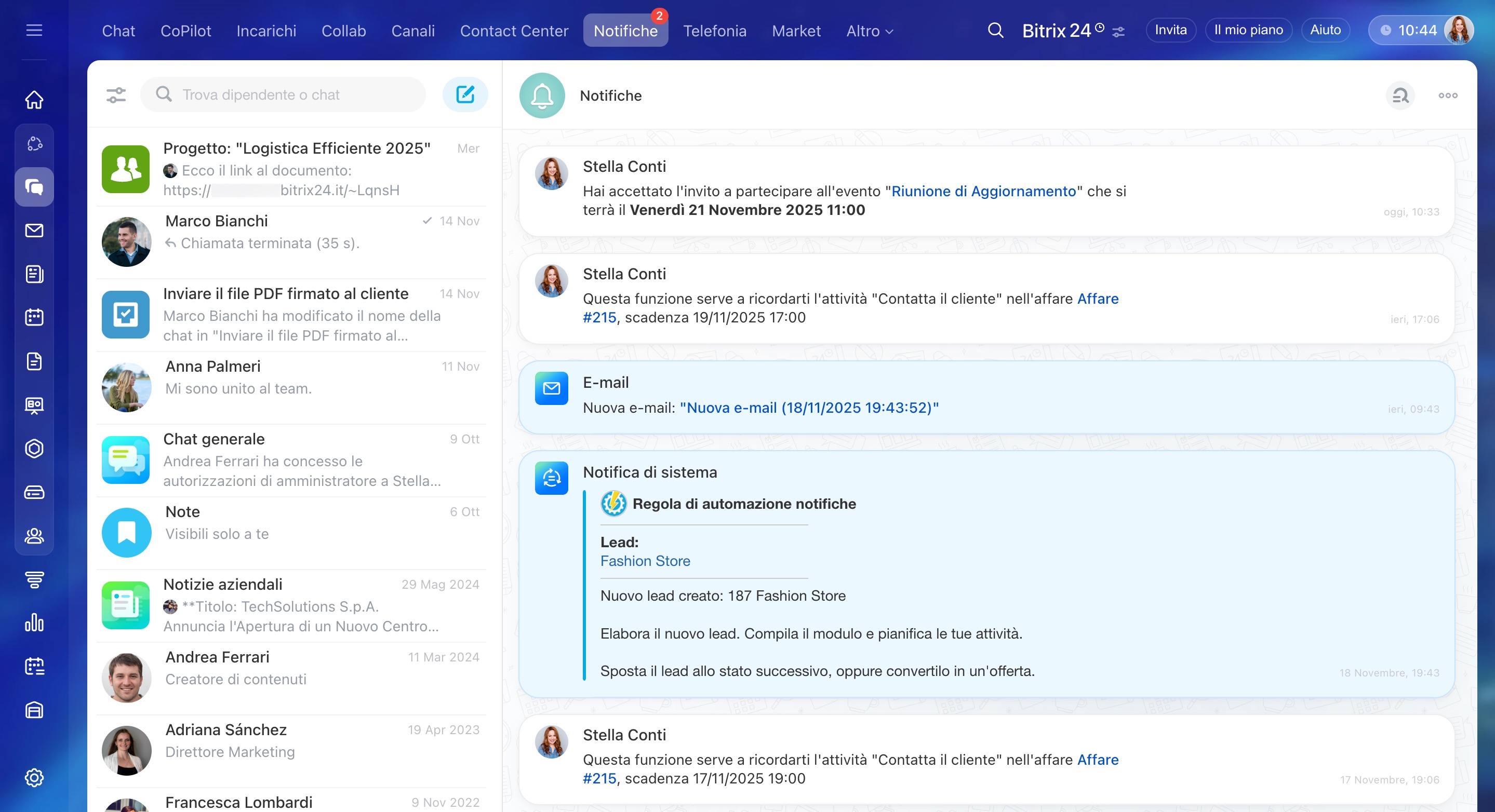
Task: Expand the Altro dropdown menu
Action: [x=870, y=31]
